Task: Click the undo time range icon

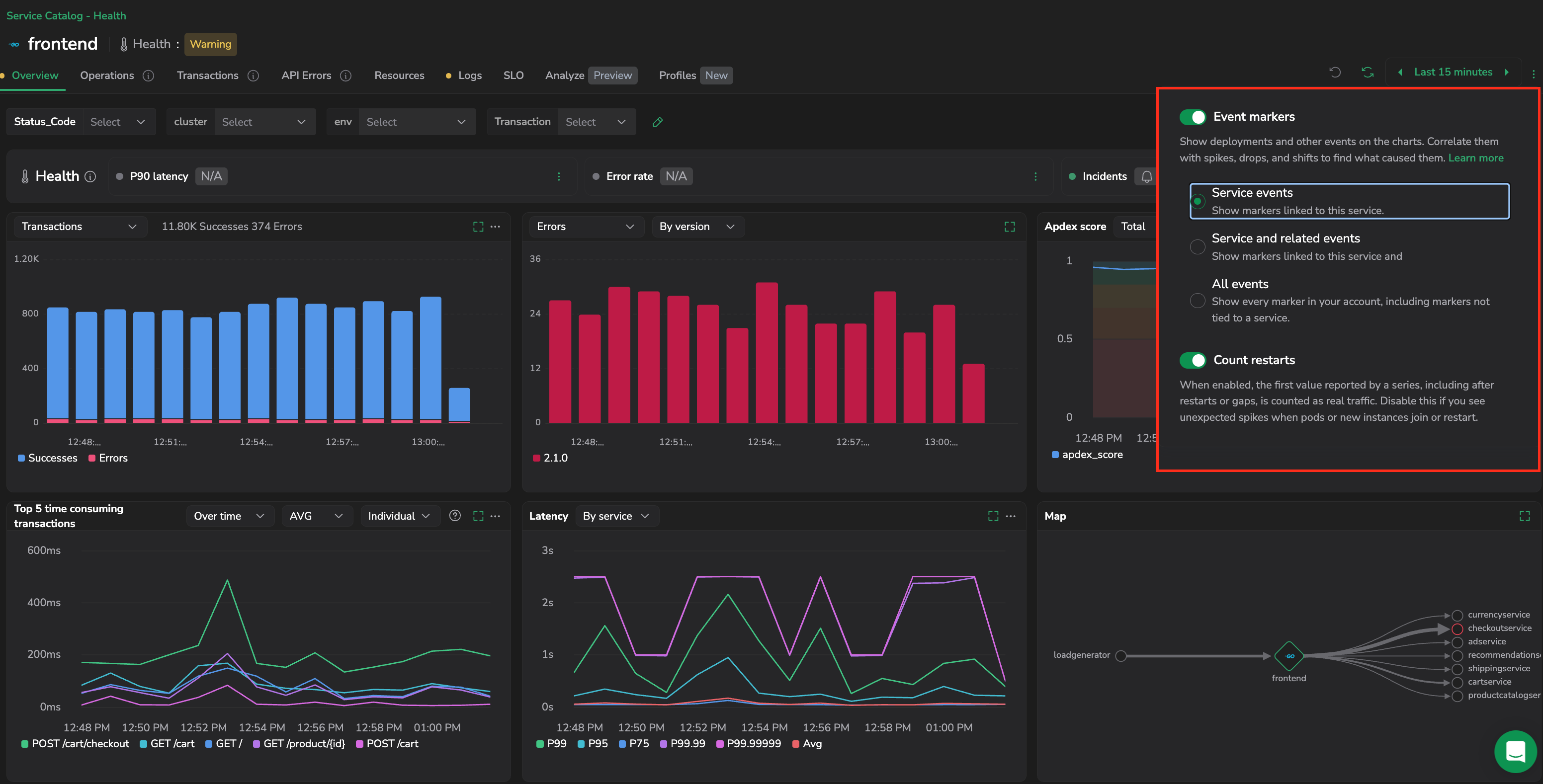Action: 1335,73
